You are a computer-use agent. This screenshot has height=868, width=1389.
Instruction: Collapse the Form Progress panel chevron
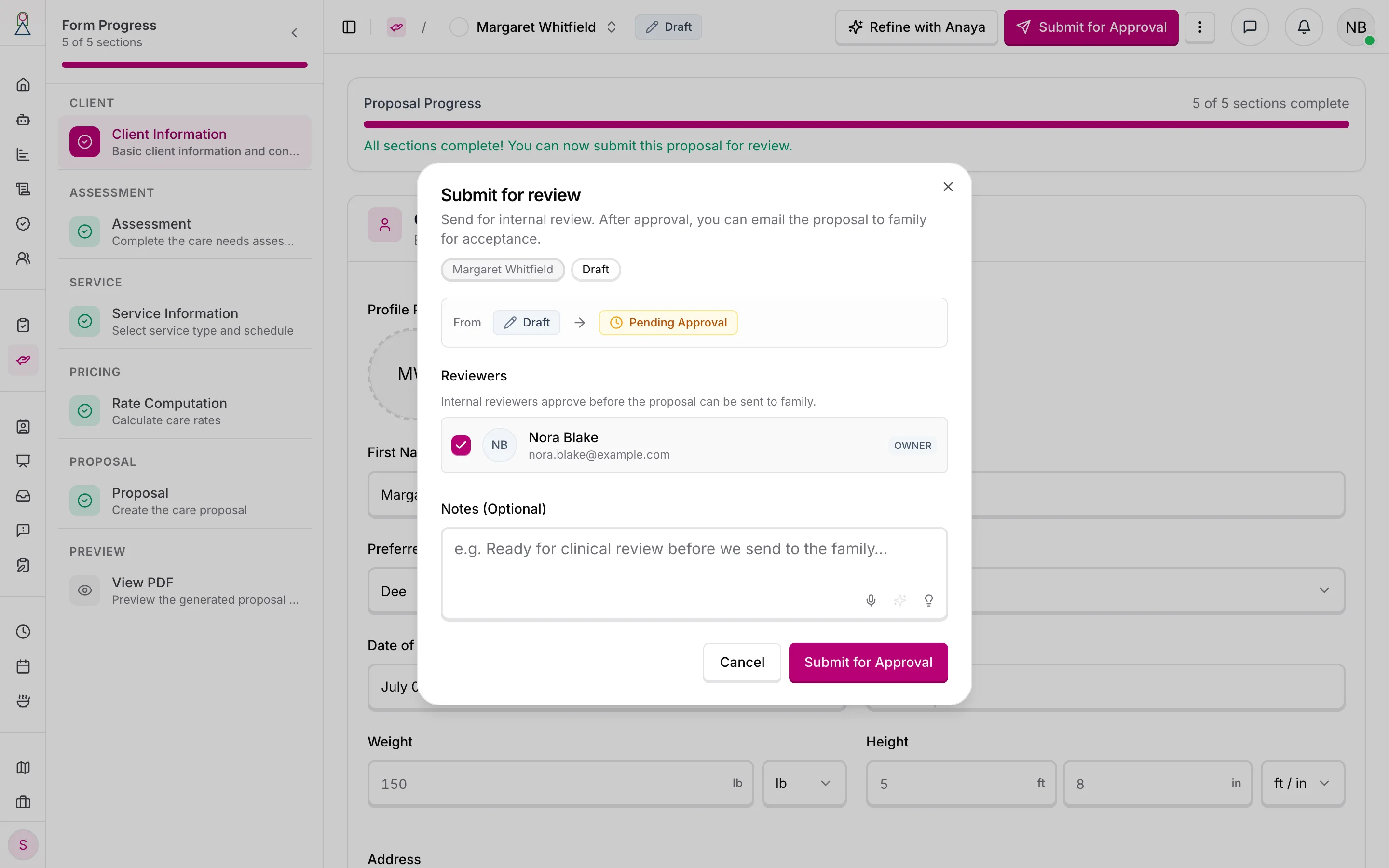(295, 33)
